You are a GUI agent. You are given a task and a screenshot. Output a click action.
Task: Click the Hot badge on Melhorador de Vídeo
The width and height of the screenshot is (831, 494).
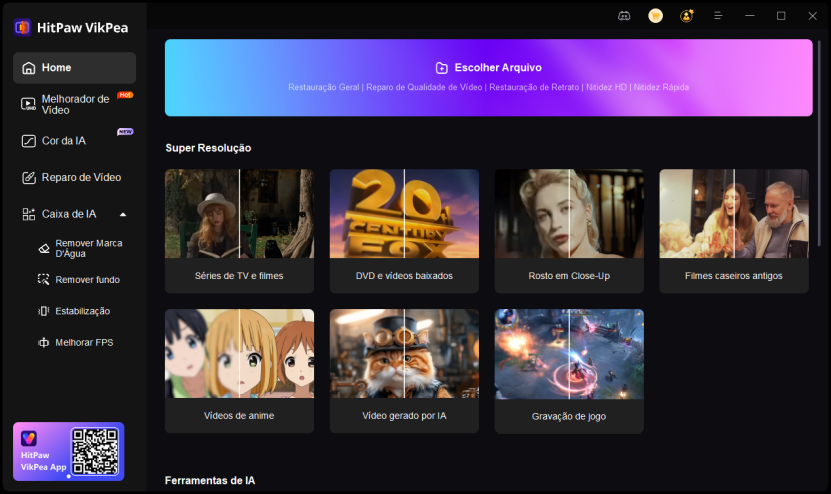(x=125, y=95)
